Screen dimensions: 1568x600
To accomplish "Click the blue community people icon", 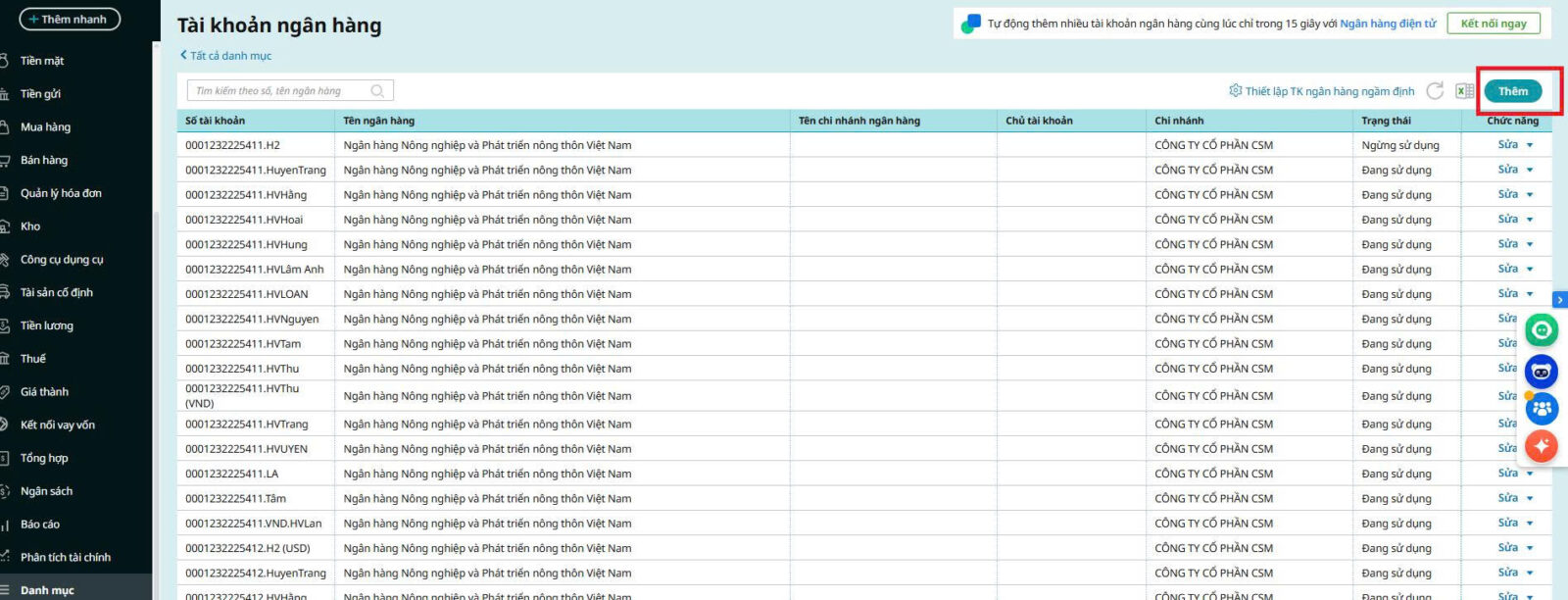I will (x=1542, y=409).
